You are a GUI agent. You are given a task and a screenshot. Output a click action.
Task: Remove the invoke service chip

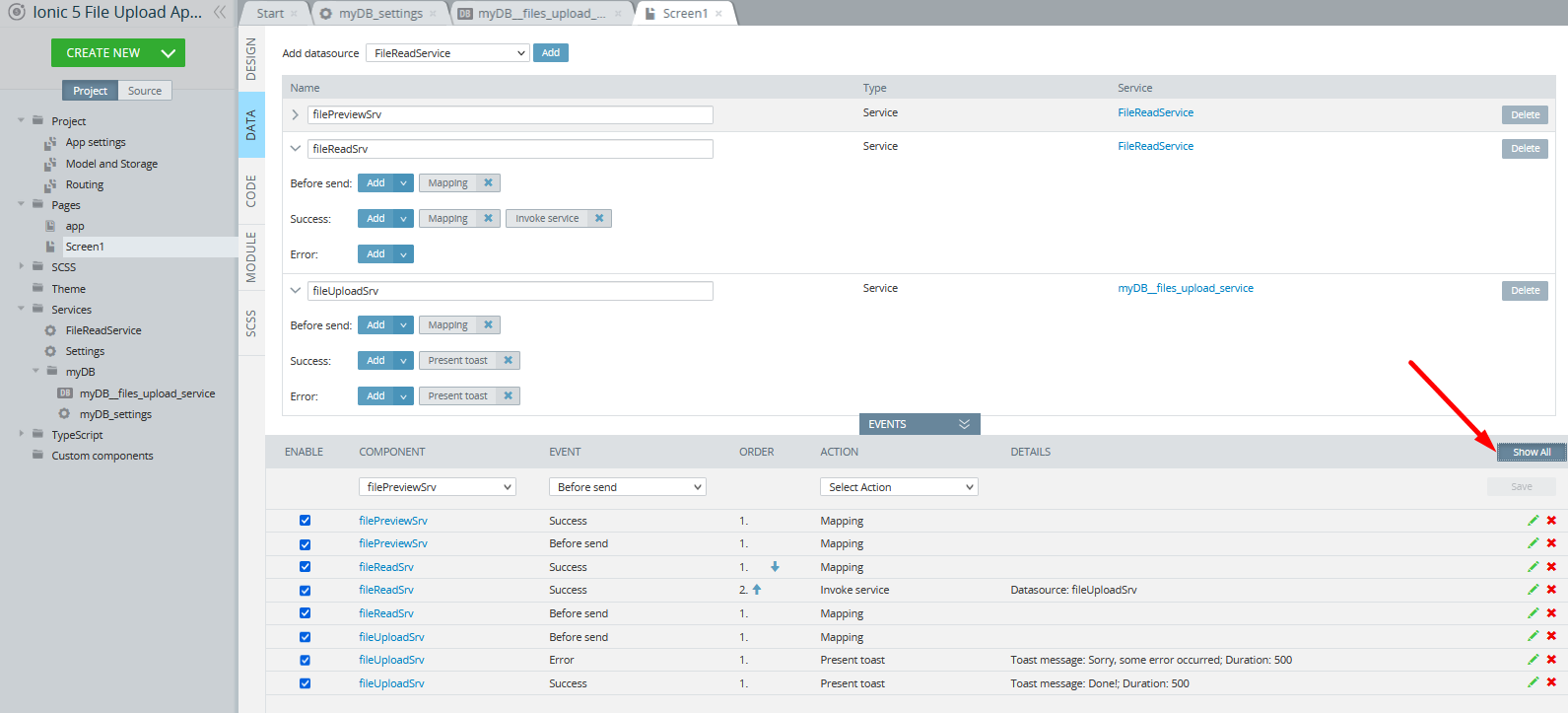(x=599, y=218)
